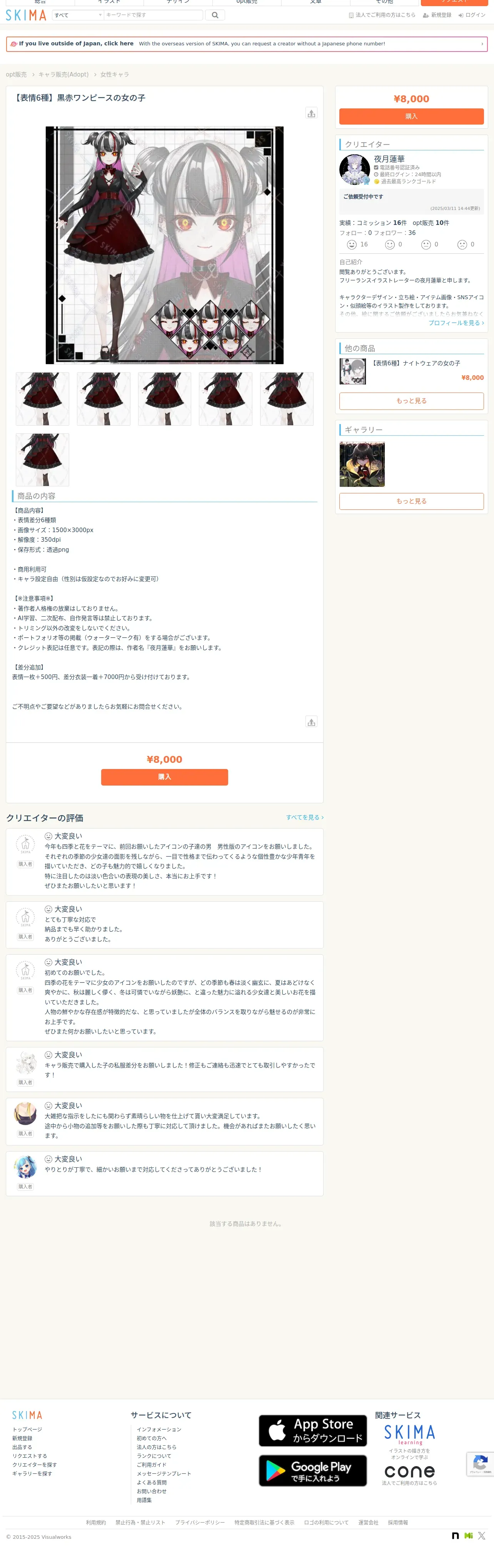
Task: Open gallery illustration thumbnail
Action: [x=362, y=464]
